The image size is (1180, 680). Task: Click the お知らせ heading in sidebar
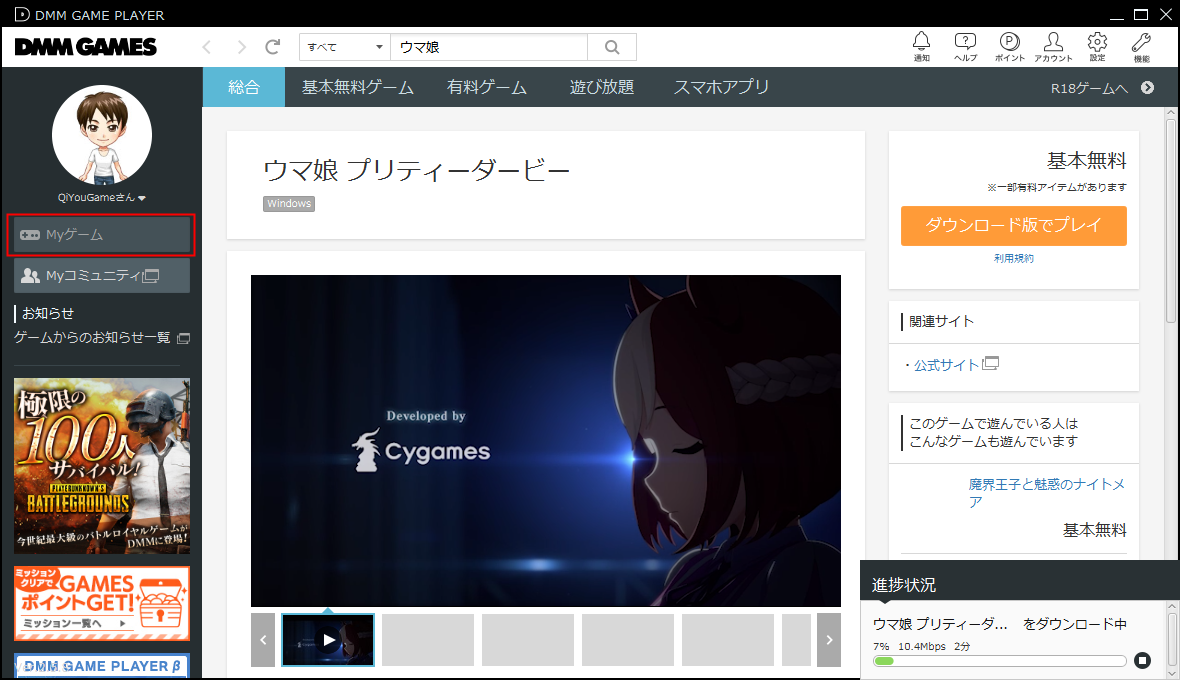click(48, 313)
